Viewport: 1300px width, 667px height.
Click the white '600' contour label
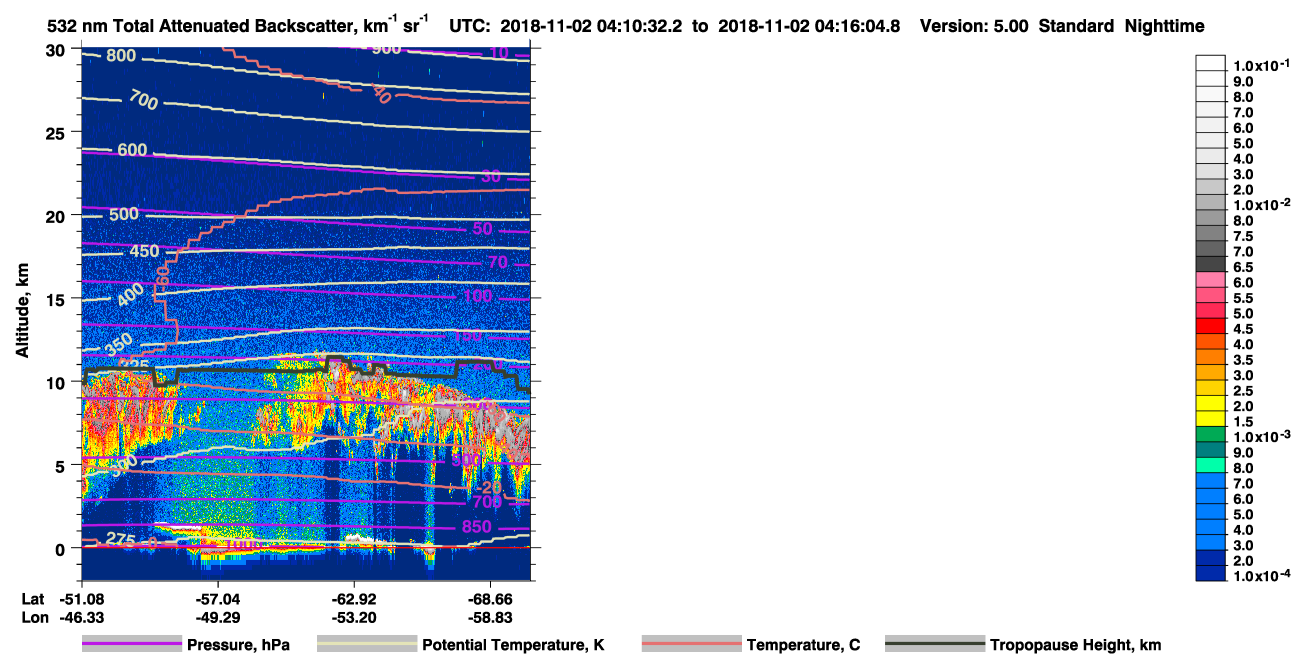[132, 150]
